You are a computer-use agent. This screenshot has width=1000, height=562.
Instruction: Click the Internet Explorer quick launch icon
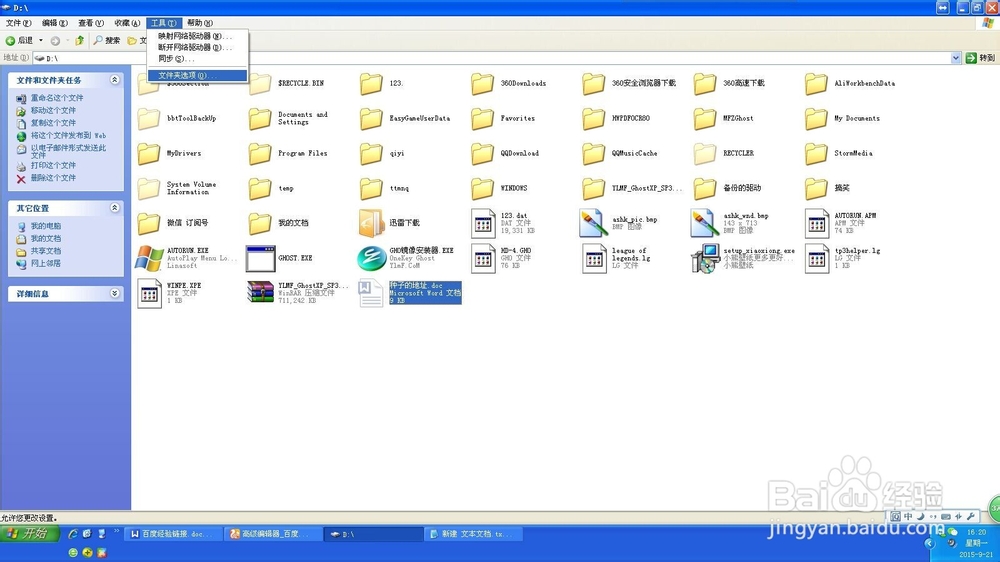(73, 533)
